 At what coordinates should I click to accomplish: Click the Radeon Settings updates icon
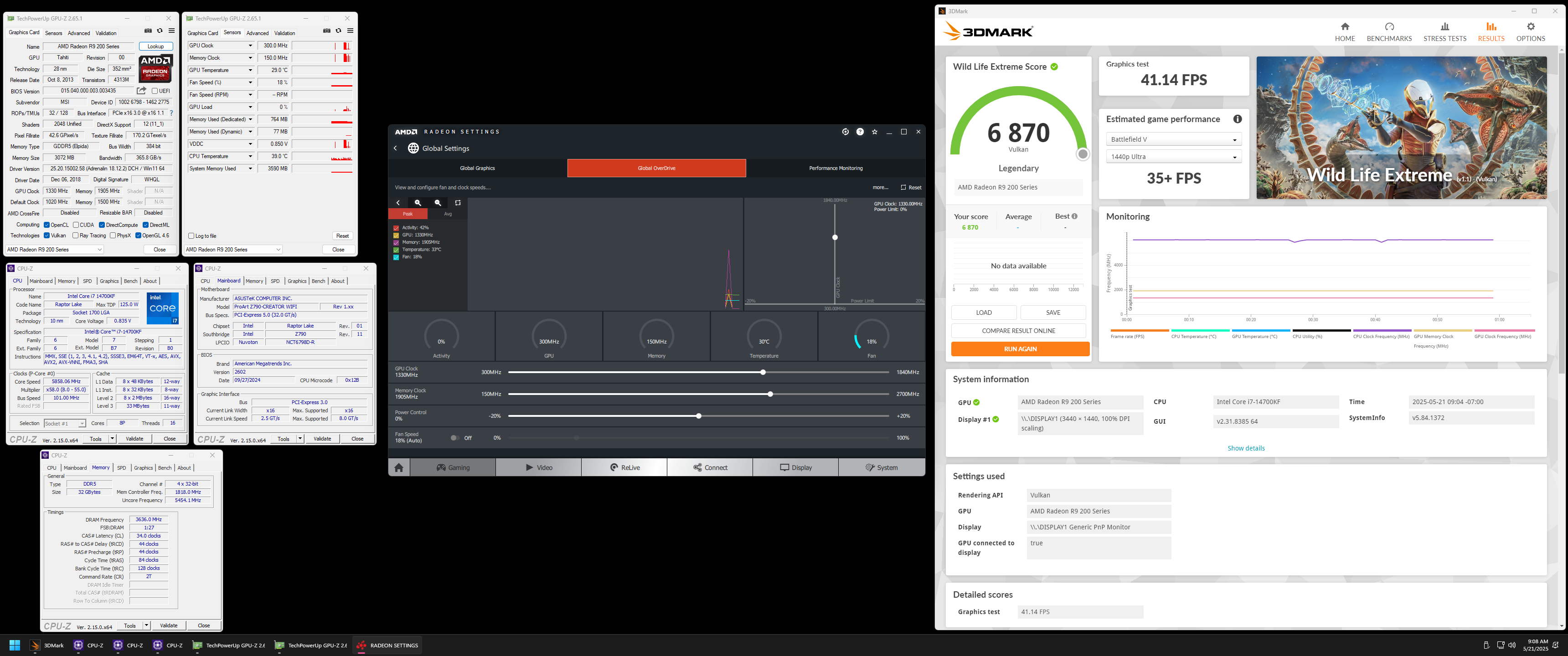pos(846,132)
